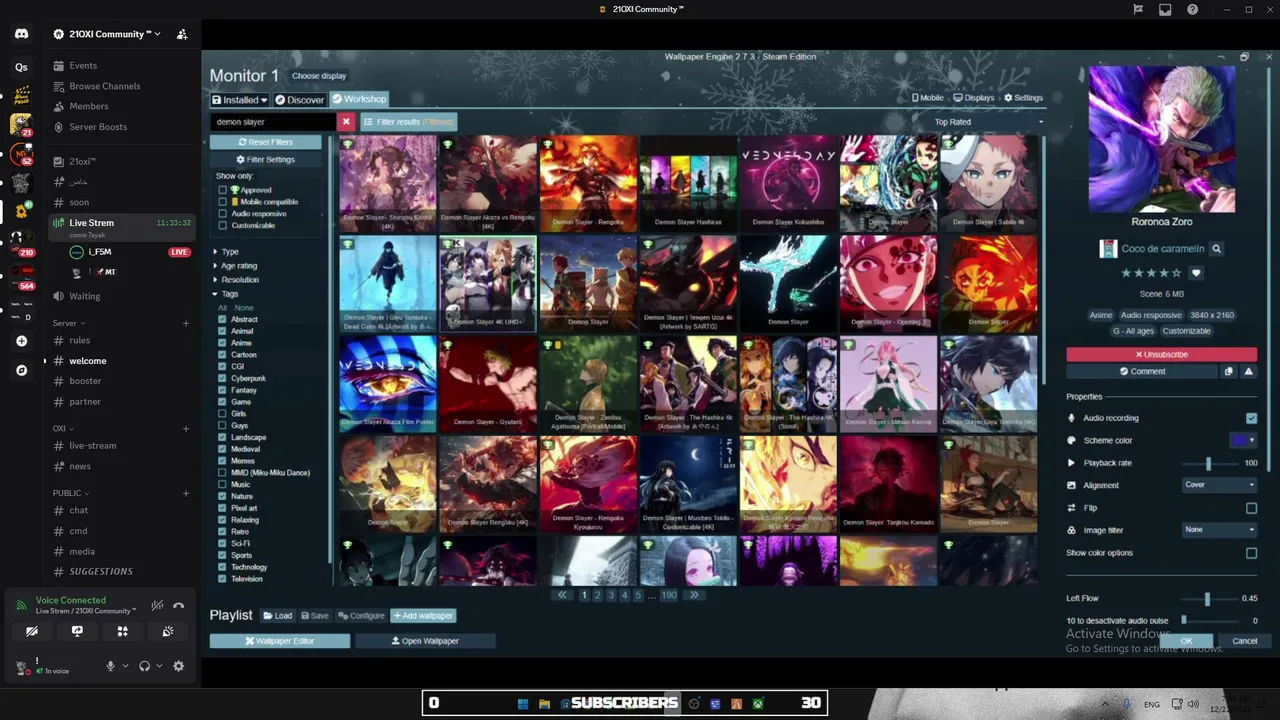Image resolution: width=1280 pixels, height=720 pixels.
Task: Open Discord help question mark icon
Action: (x=1192, y=9)
